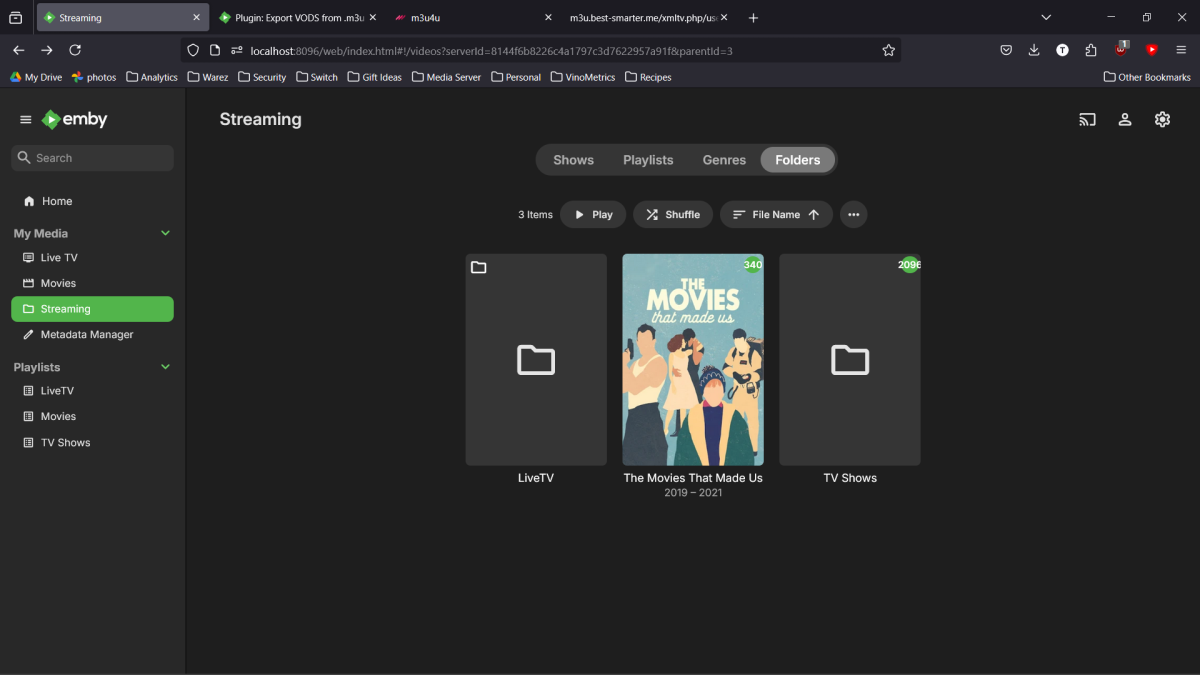Click the Movies library icon under My Media
Screen dimensions: 1200x675
[28, 284]
